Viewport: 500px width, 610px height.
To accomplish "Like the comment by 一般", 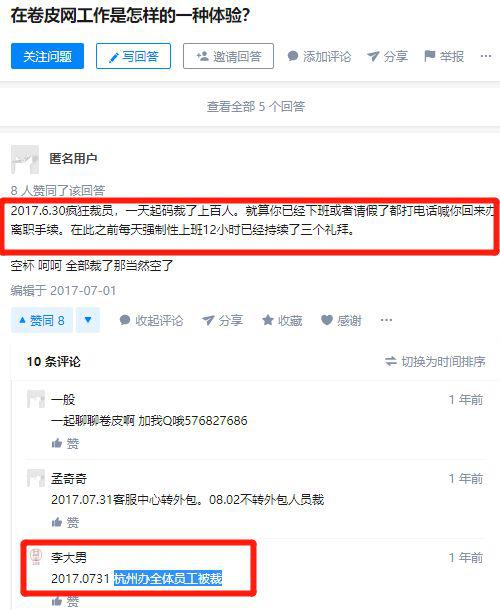I will click(65, 443).
